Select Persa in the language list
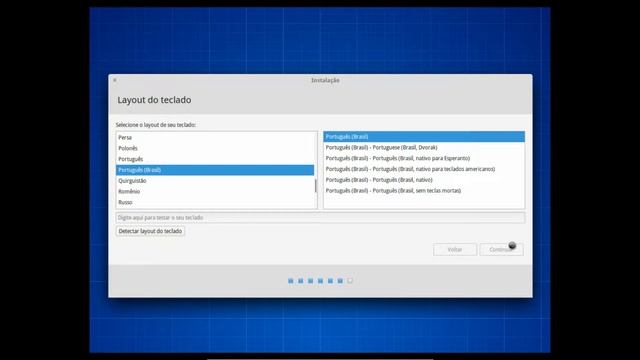The image size is (640, 360). pos(215,138)
